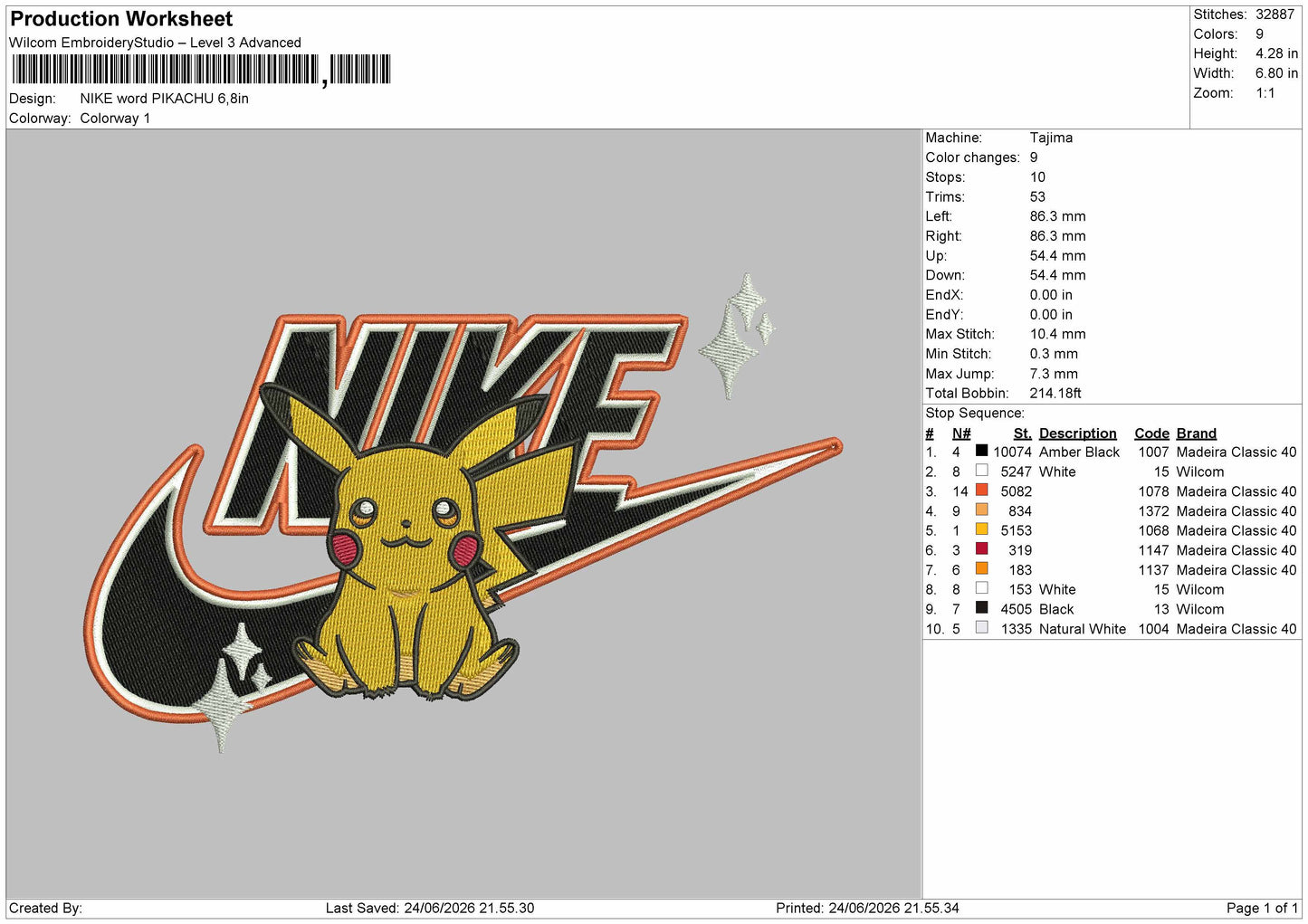Viewport: 1308px width, 924px height.
Task: Click the Down value '54.4 mm'
Action: [x=1057, y=275]
